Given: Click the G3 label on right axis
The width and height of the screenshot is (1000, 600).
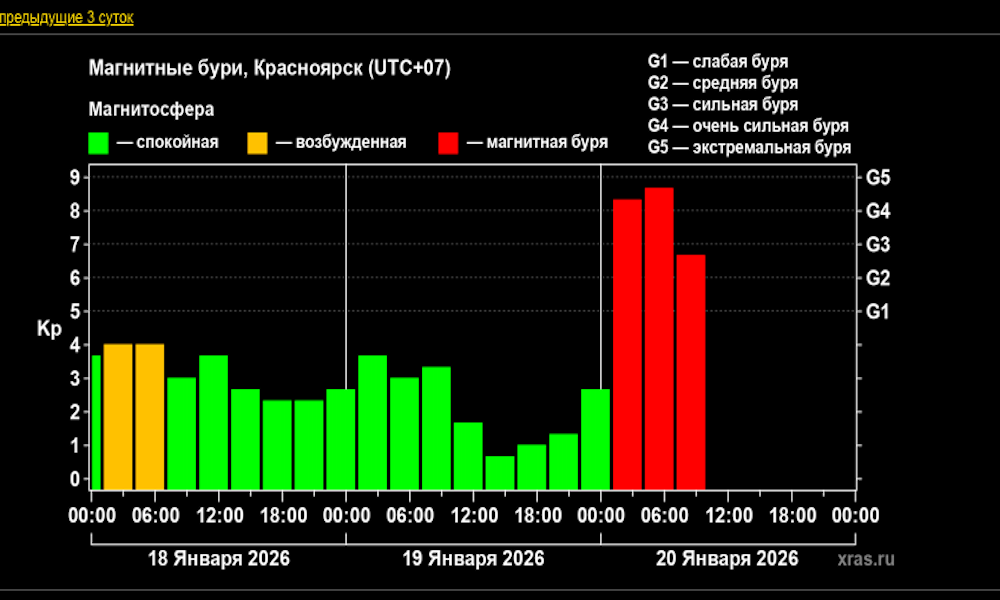Looking at the screenshot, I should pos(878,245).
